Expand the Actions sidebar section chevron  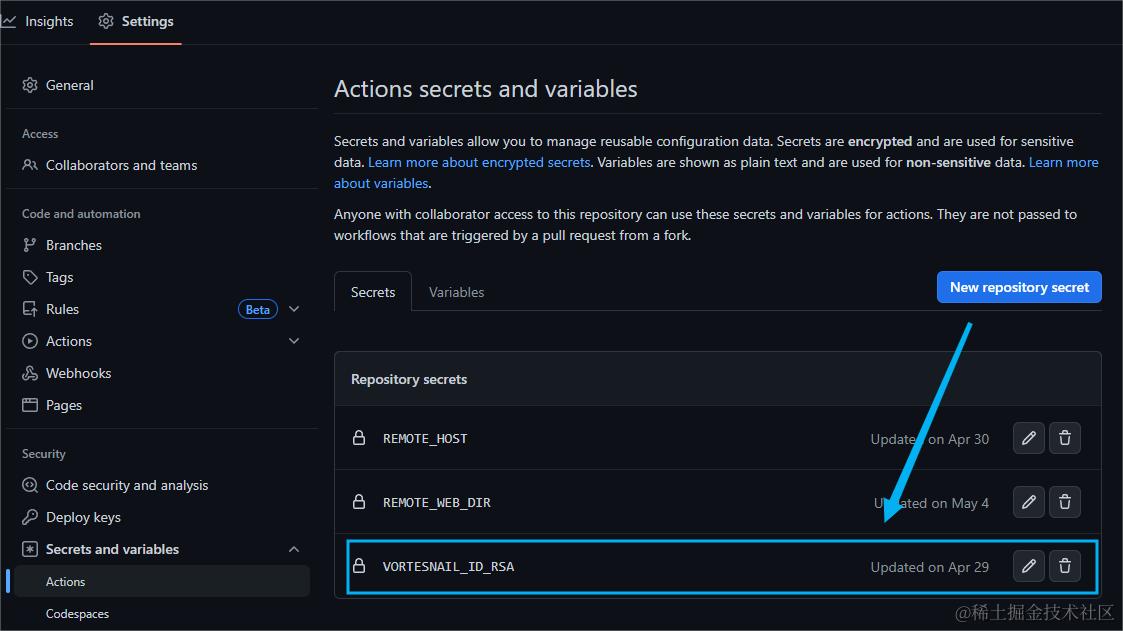tap(294, 341)
